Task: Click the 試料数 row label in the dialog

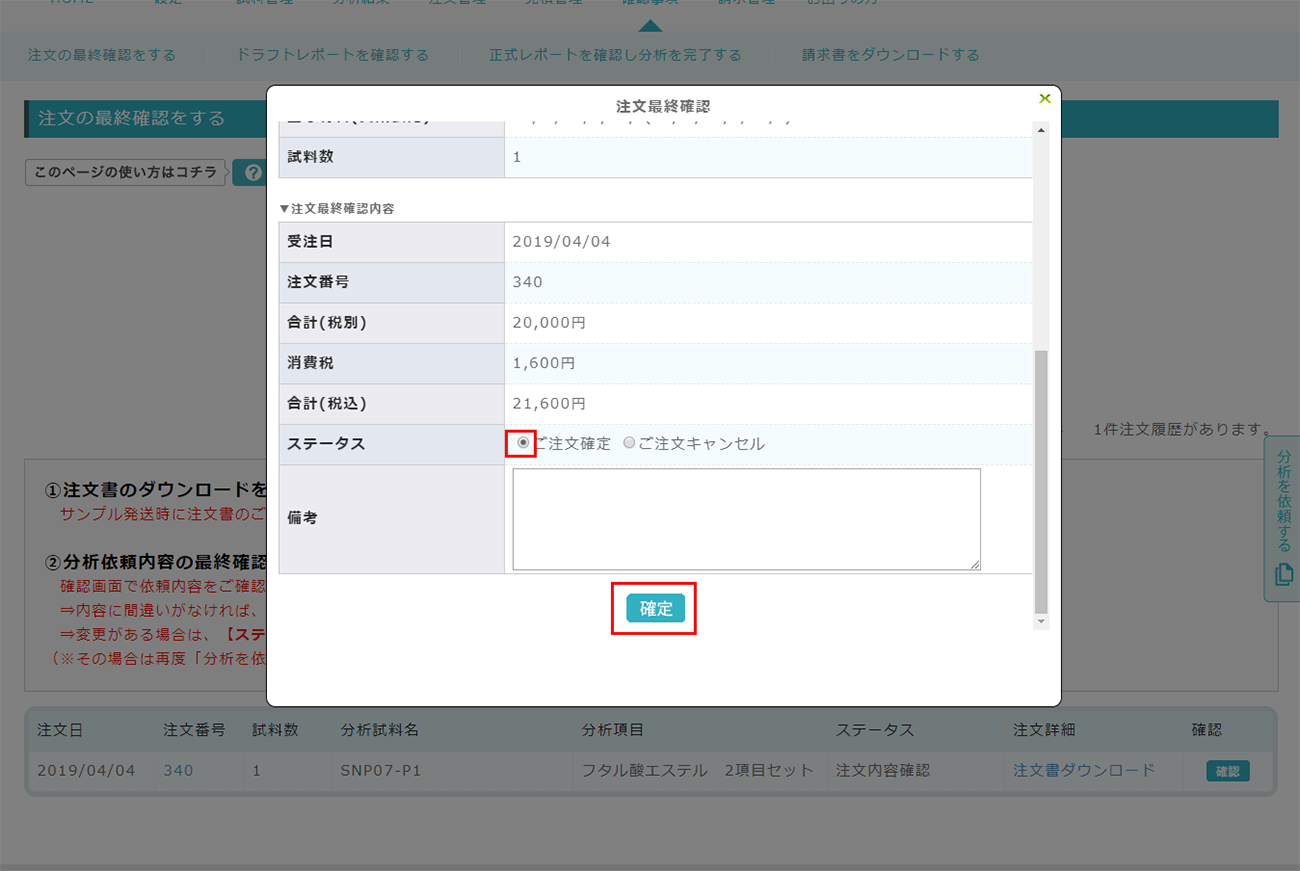Action: pyautogui.click(x=310, y=157)
